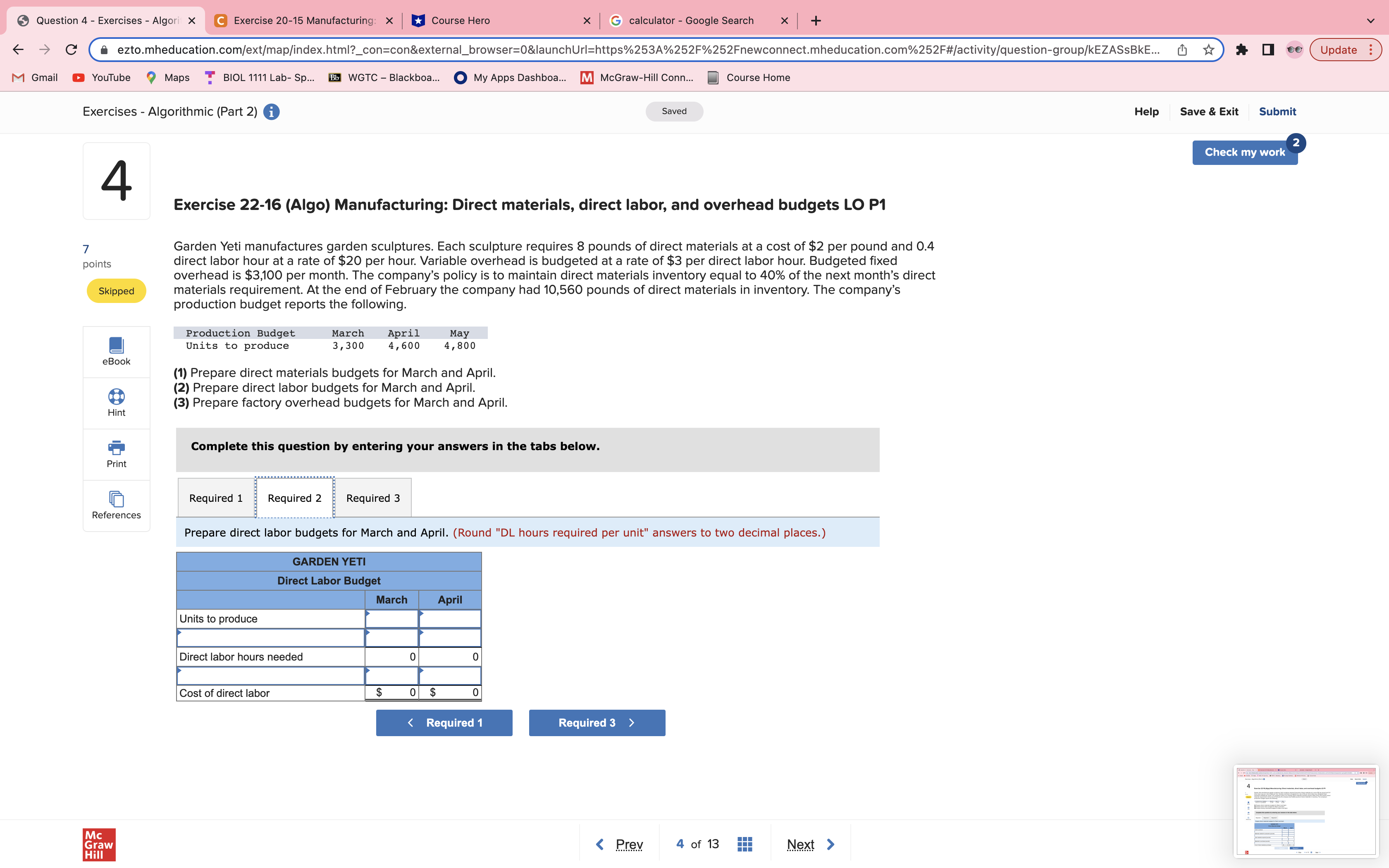Switch to the Required 3 tab
Image resolution: width=1389 pixels, height=868 pixels.
pyautogui.click(x=372, y=497)
